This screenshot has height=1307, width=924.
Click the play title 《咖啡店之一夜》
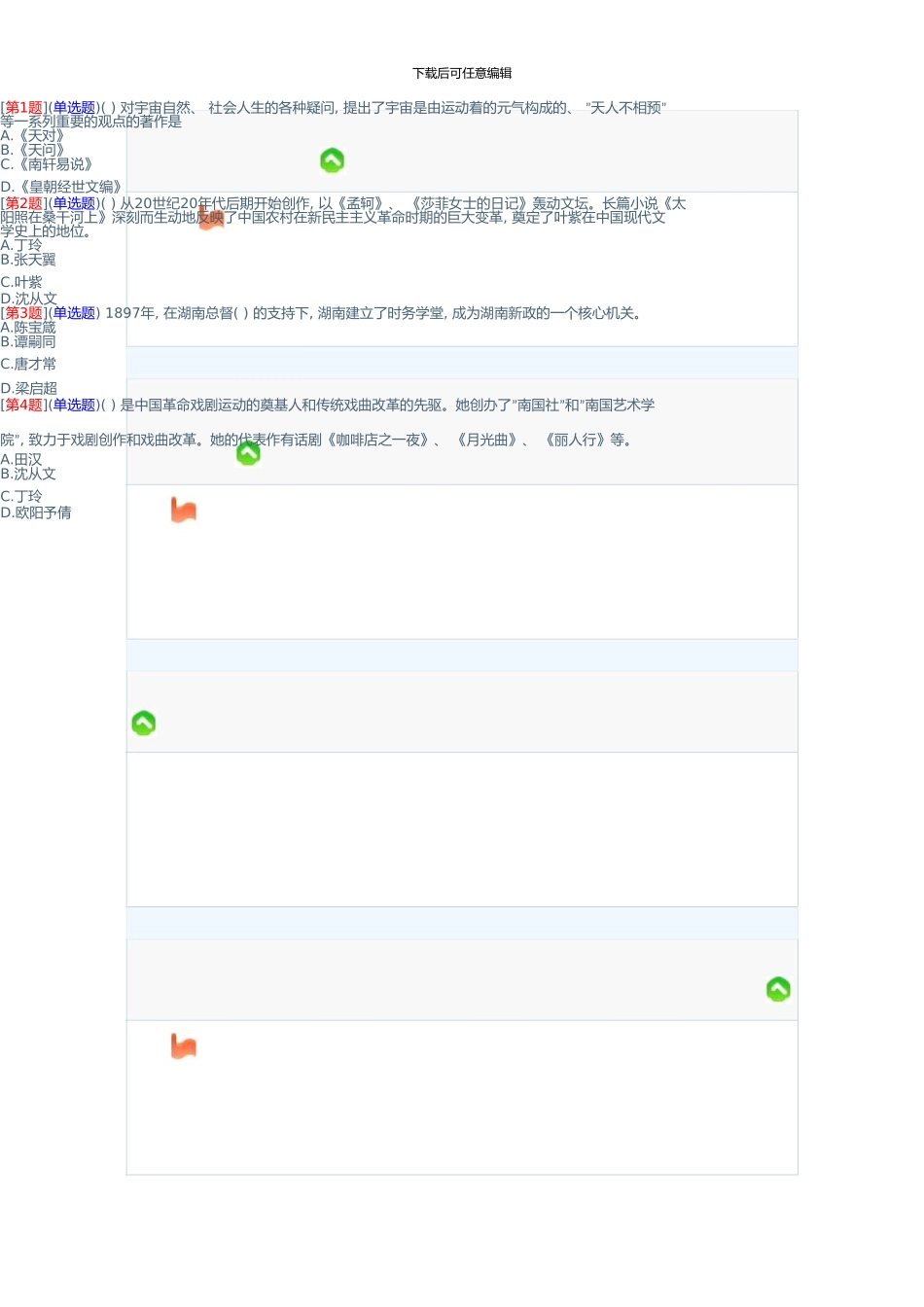click(x=377, y=441)
